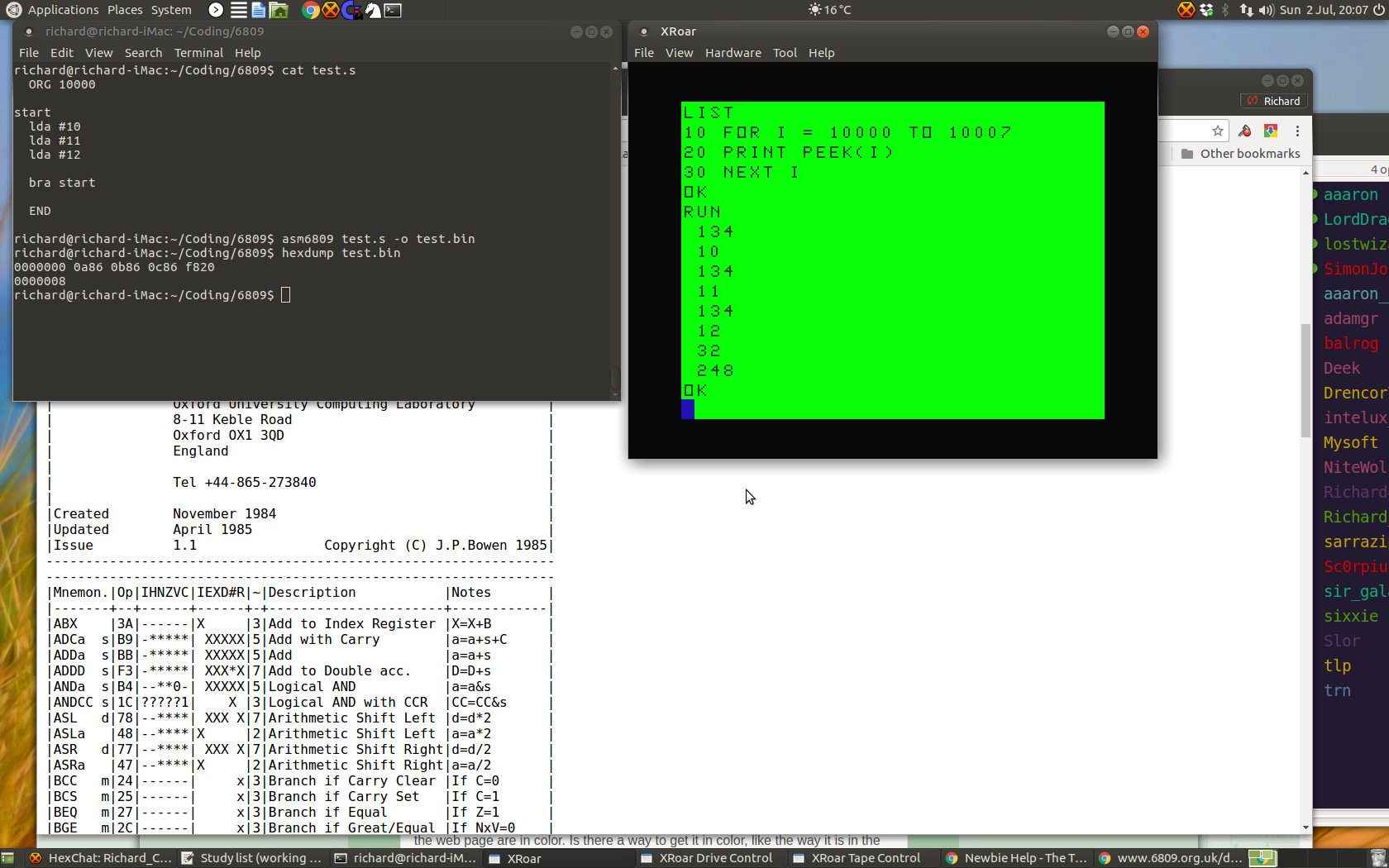Click the white circle arrow launcher icon
1389x868 pixels.
(216, 10)
